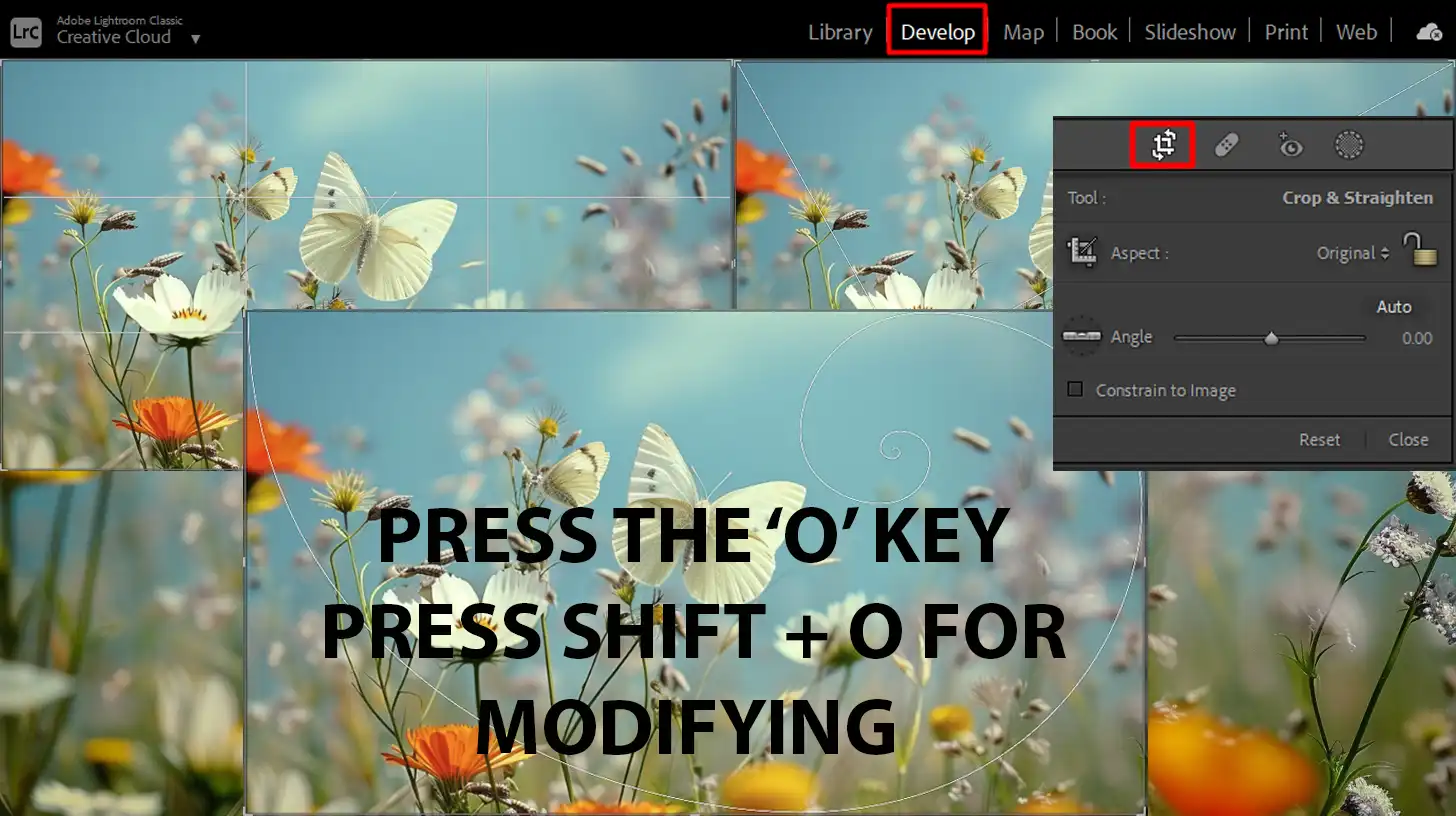Click the Auto straighten button
The width and height of the screenshot is (1456, 816).
point(1394,307)
